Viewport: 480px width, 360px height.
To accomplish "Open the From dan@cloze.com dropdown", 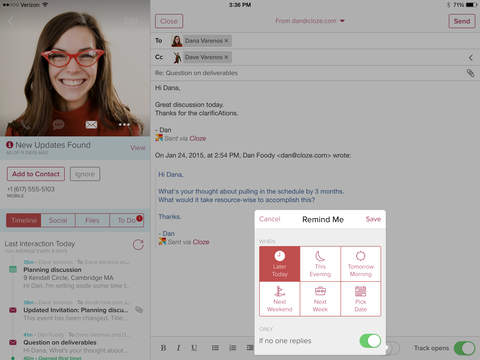I will (310, 21).
